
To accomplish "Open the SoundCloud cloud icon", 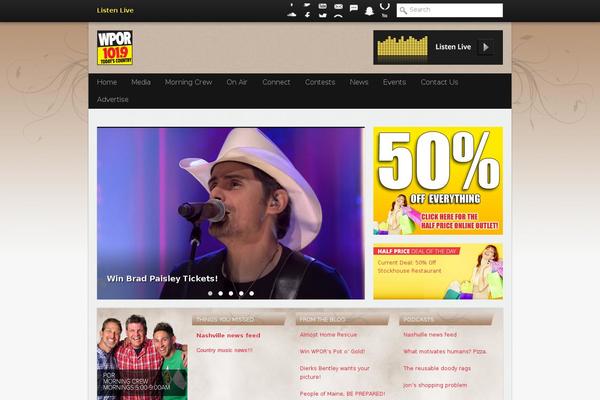I will pos(292,14).
